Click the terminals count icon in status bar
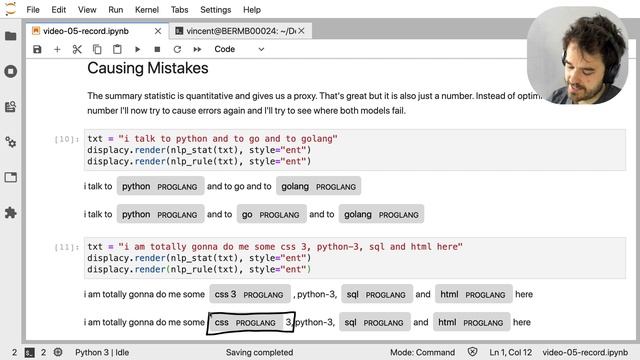This screenshot has width=640, height=360. 30,353
